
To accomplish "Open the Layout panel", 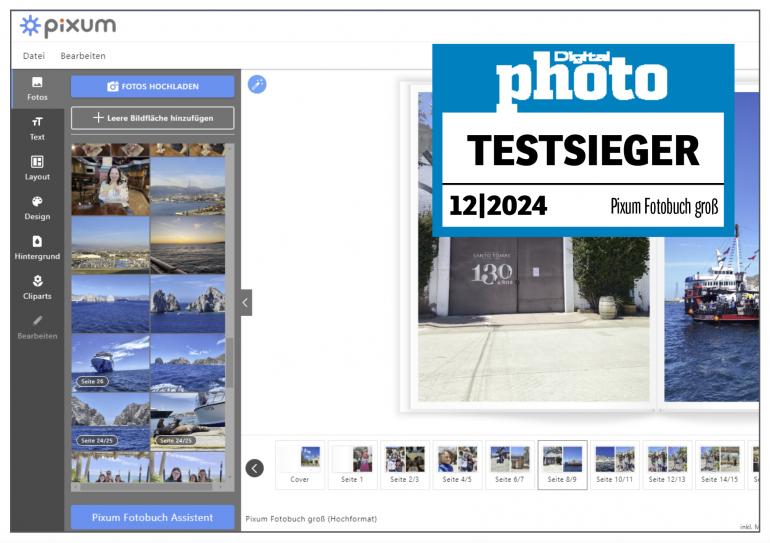I will (x=37, y=168).
